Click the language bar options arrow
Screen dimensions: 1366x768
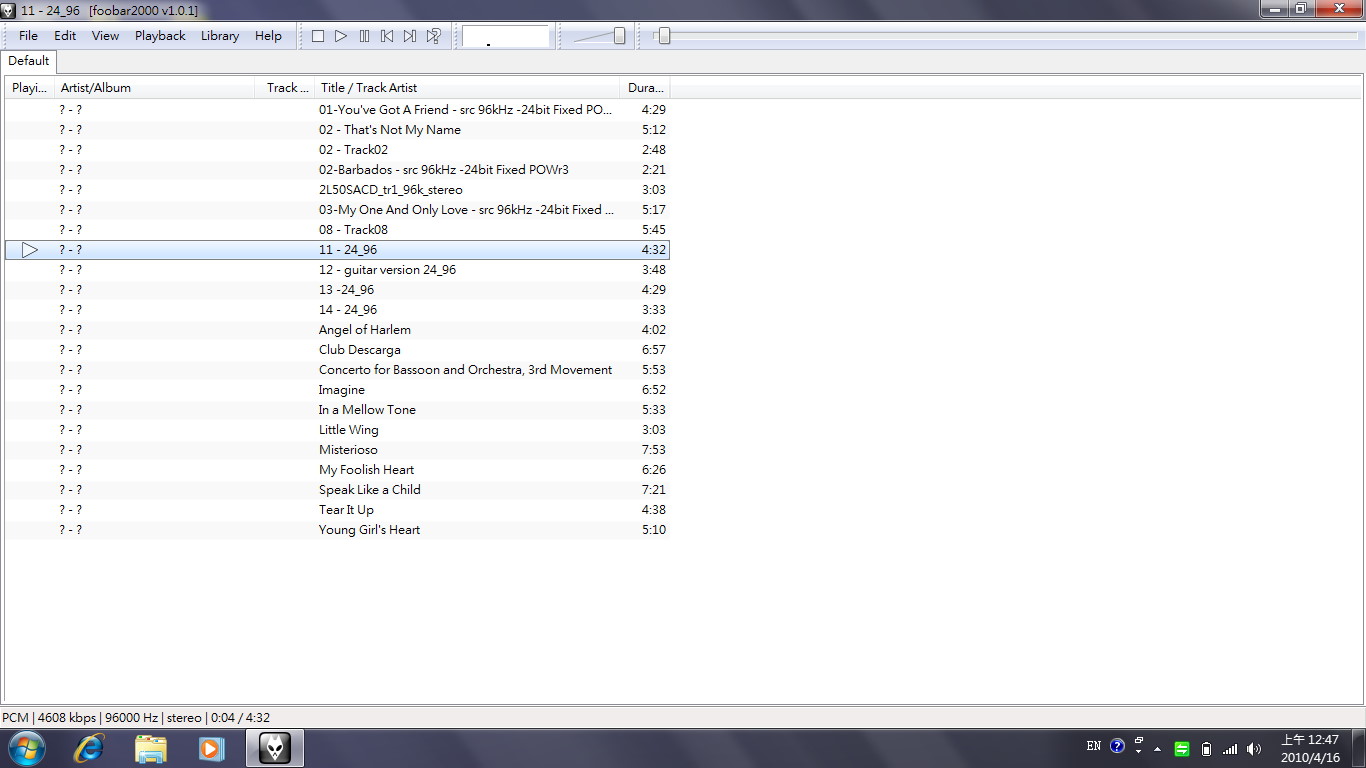pyautogui.click(x=1139, y=751)
